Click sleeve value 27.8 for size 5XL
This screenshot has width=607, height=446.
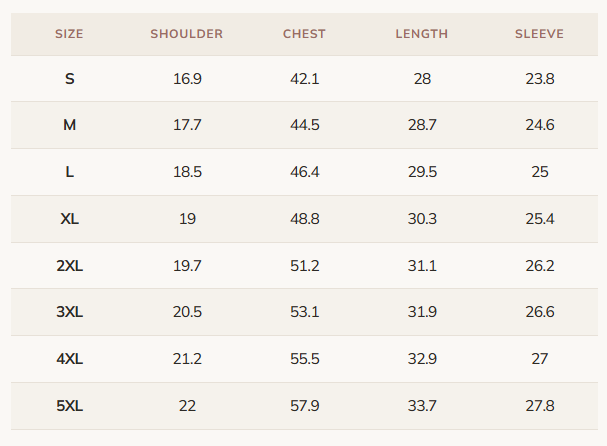click(540, 406)
